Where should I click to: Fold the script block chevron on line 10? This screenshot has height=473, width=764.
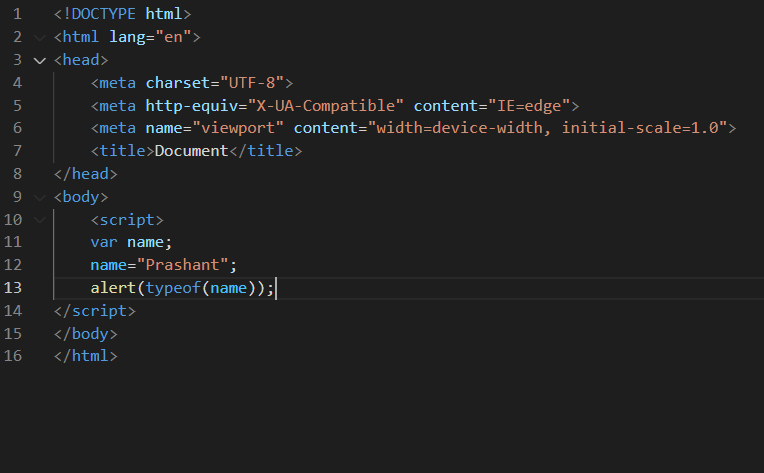39,220
